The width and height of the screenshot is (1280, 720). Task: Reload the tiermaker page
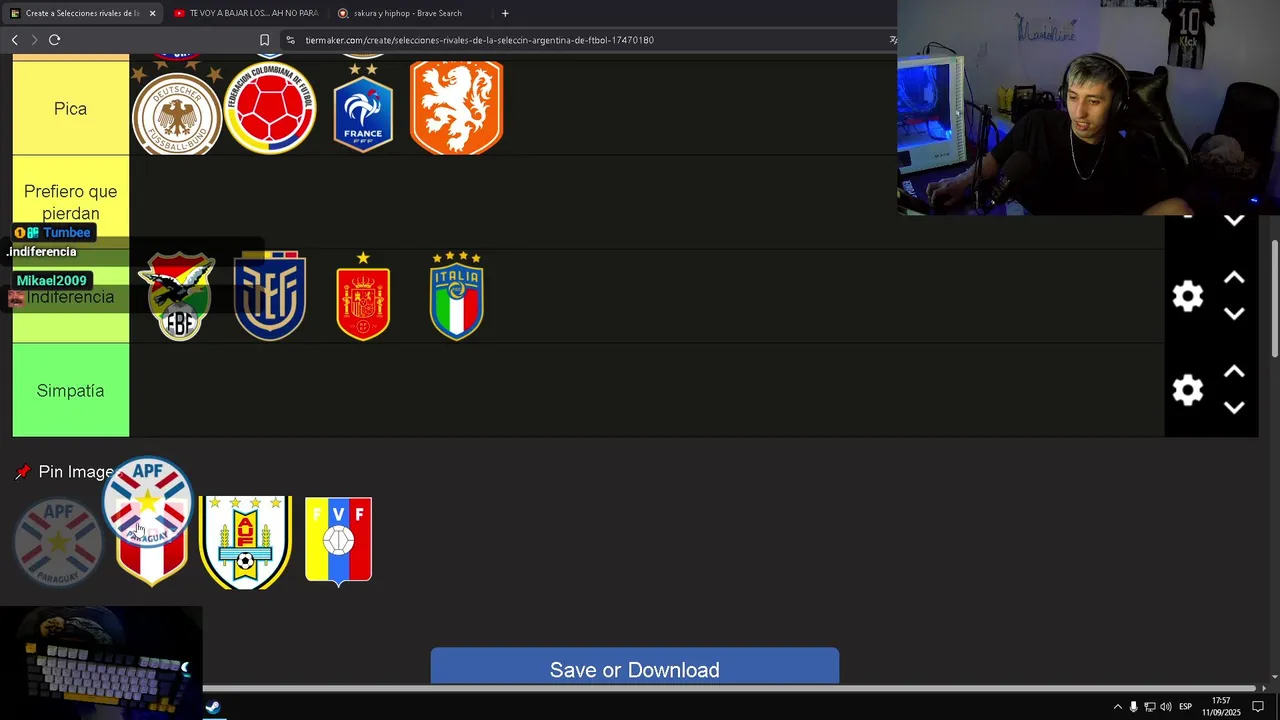pyautogui.click(x=54, y=40)
